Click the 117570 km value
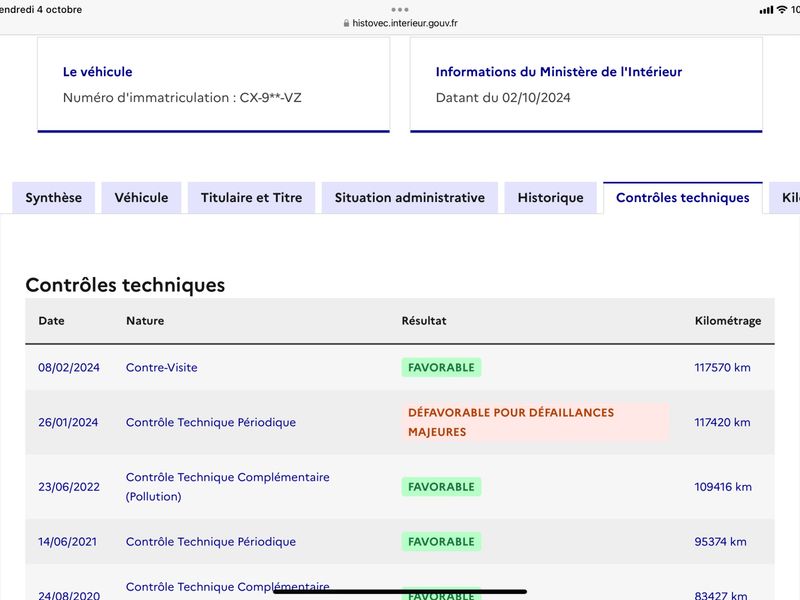Viewport: 800px width, 600px height. [722, 367]
